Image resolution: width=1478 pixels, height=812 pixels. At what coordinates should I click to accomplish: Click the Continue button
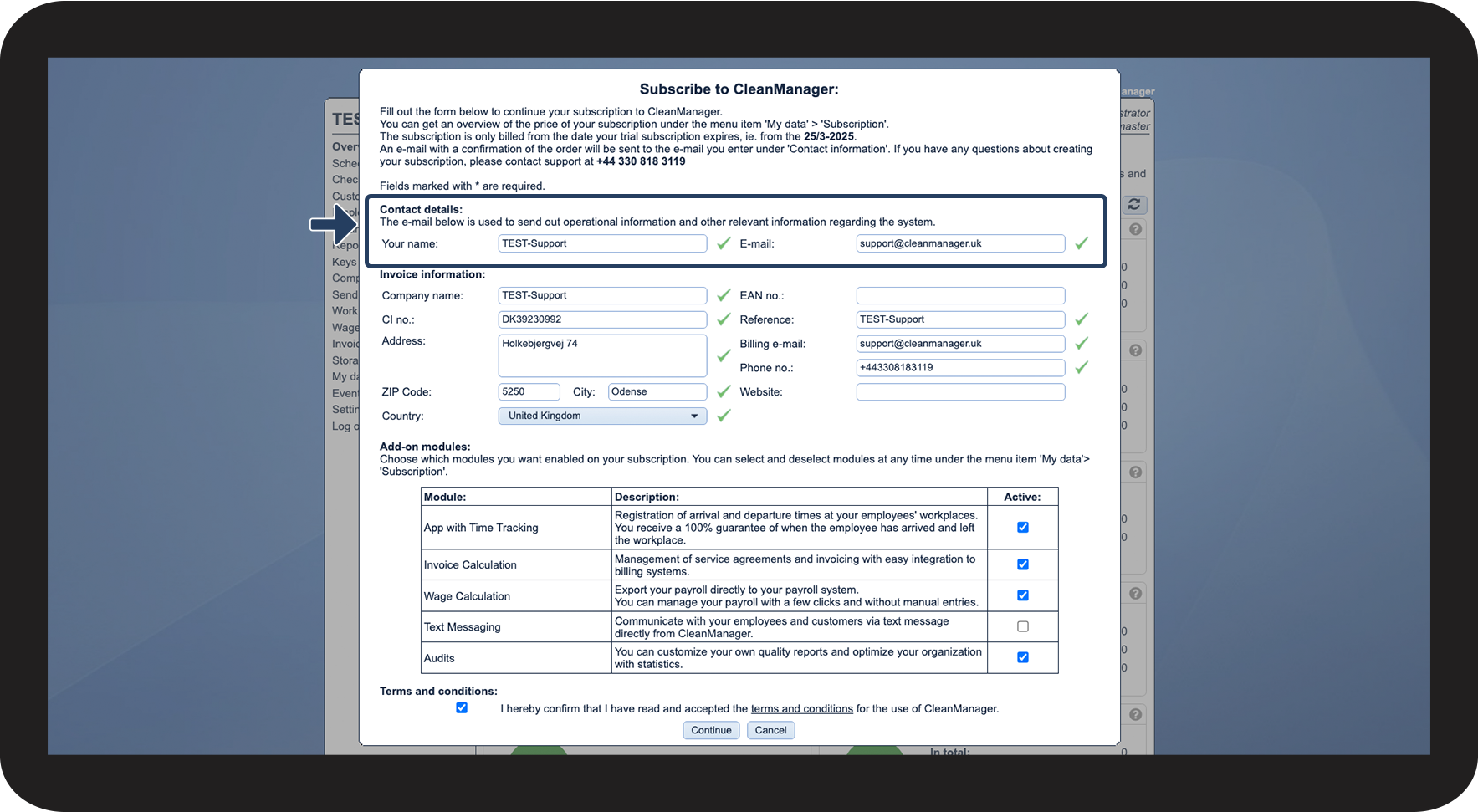[x=711, y=730]
